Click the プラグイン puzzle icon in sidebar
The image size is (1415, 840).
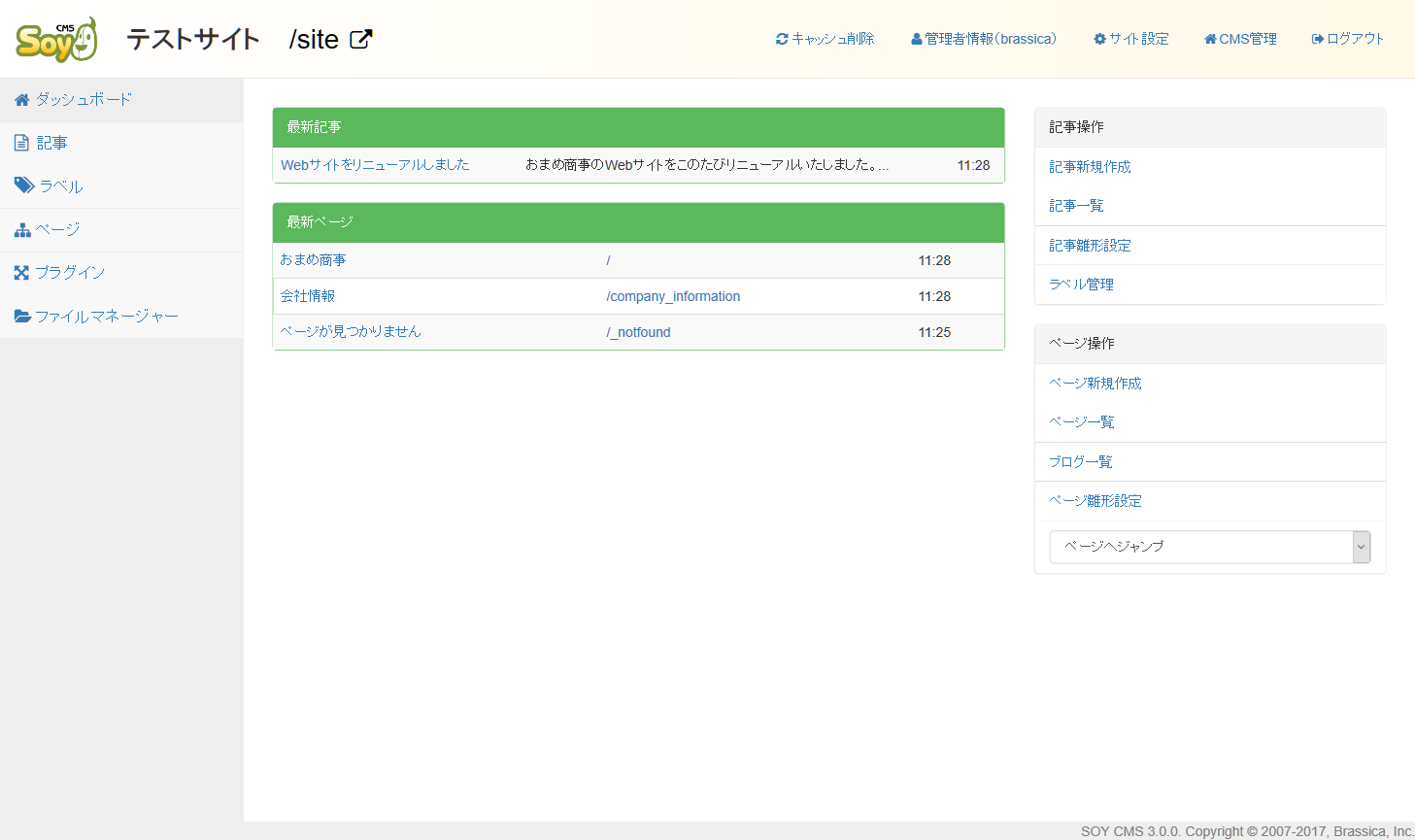(21, 273)
